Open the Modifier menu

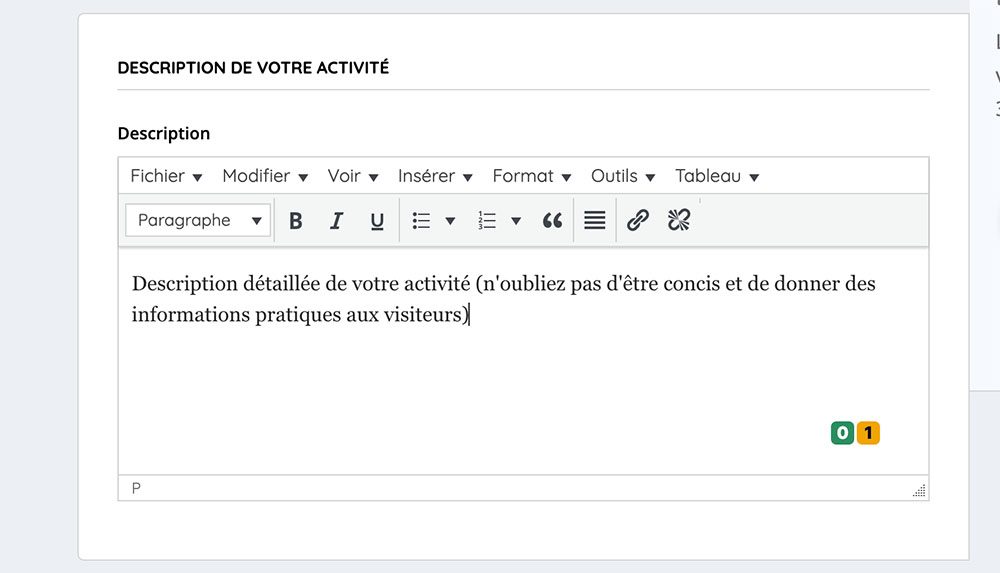tap(265, 176)
